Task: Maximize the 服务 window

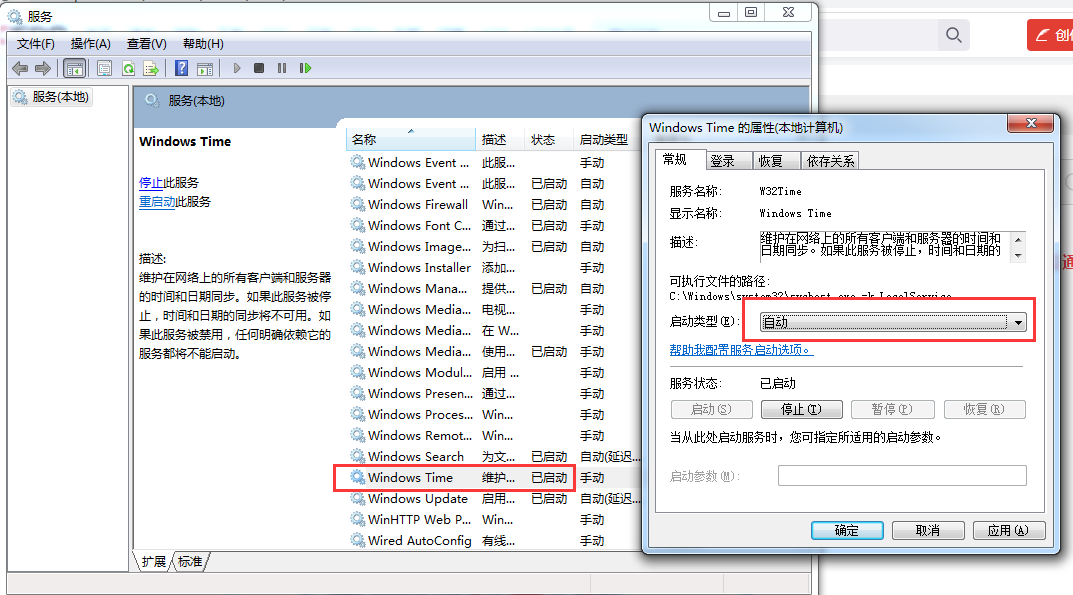Action: pos(751,12)
